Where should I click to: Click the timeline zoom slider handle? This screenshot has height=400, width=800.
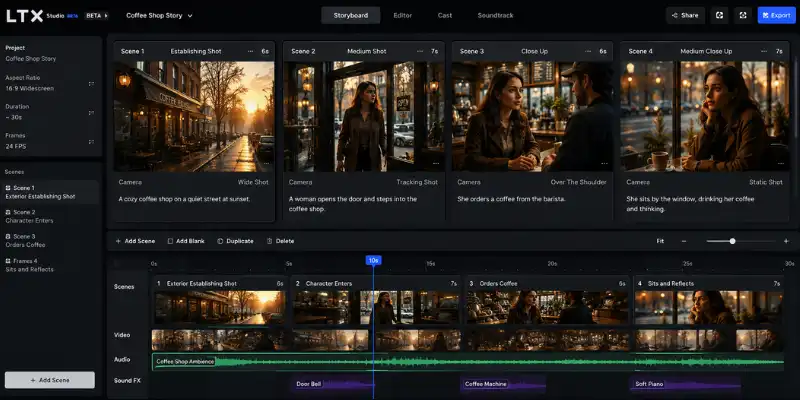(x=733, y=241)
